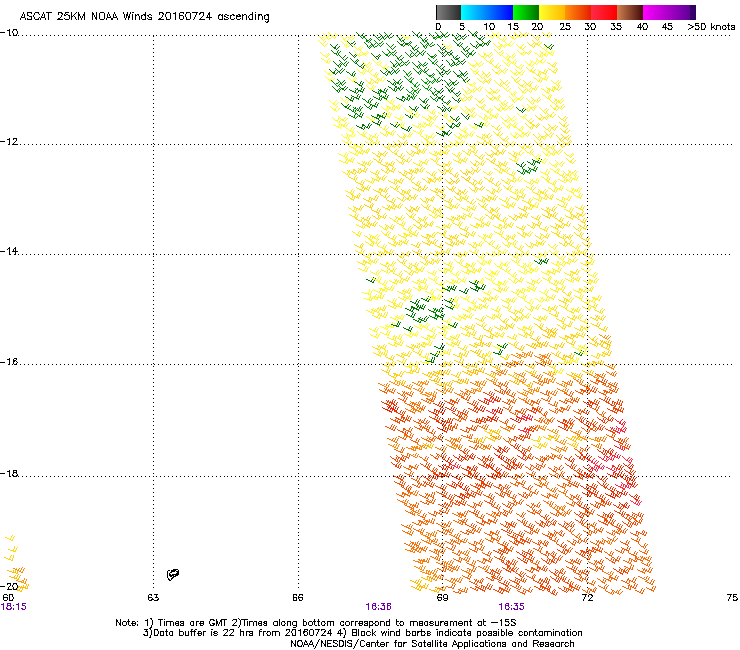Click the yellow 20-25 knots color band

[552, 12]
